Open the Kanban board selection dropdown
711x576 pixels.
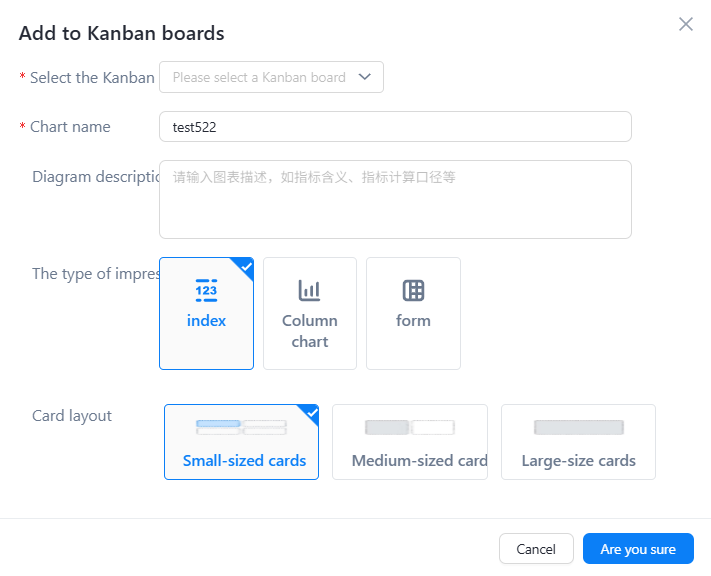pyautogui.click(x=271, y=77)
